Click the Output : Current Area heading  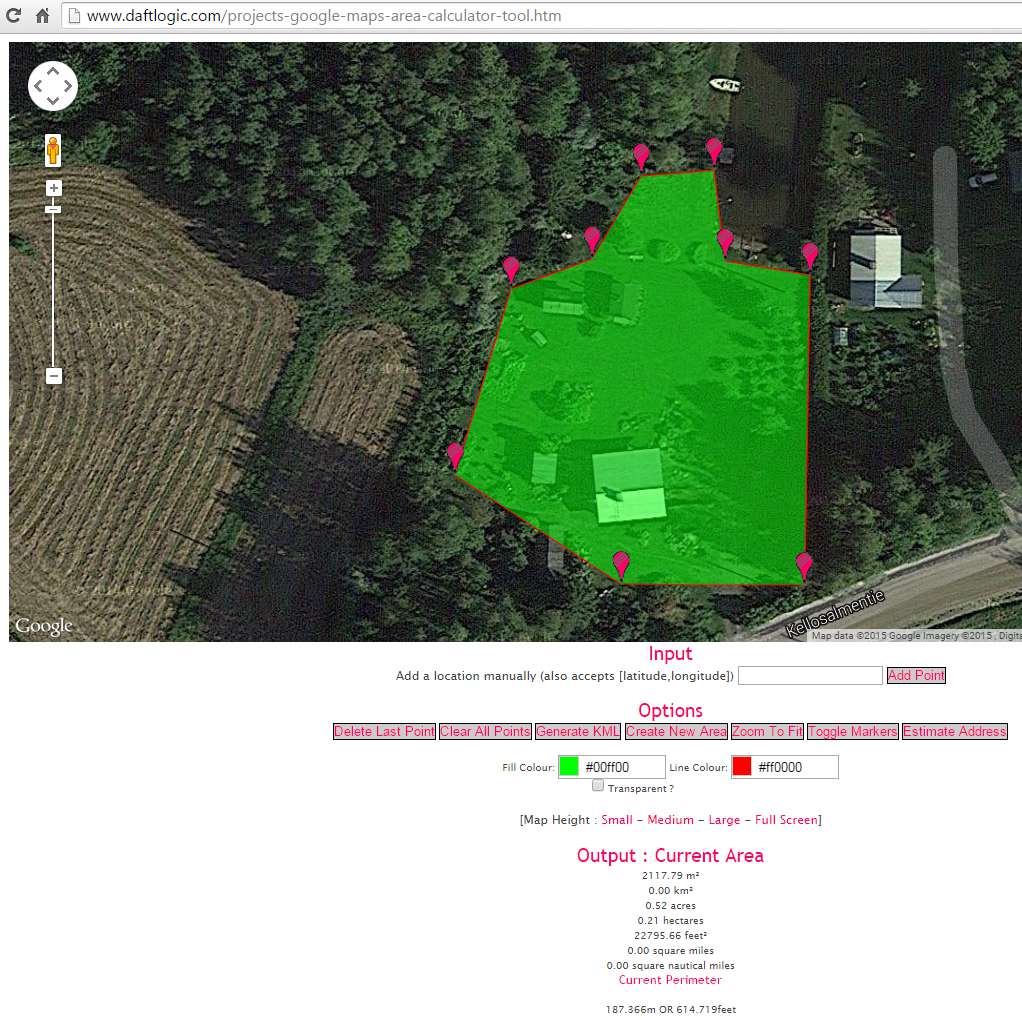click(670, 855)
